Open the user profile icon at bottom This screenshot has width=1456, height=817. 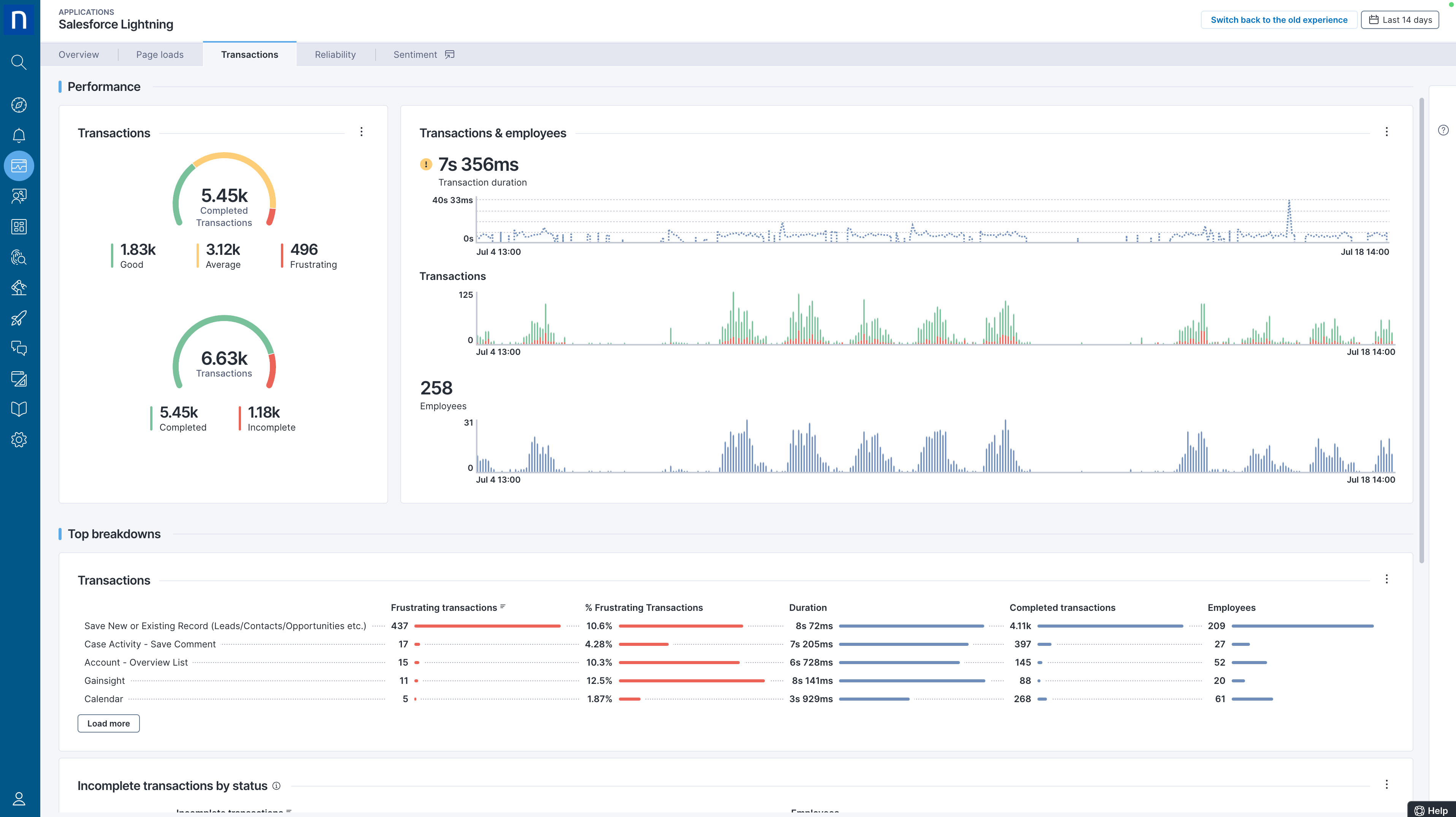click(19, 798)
